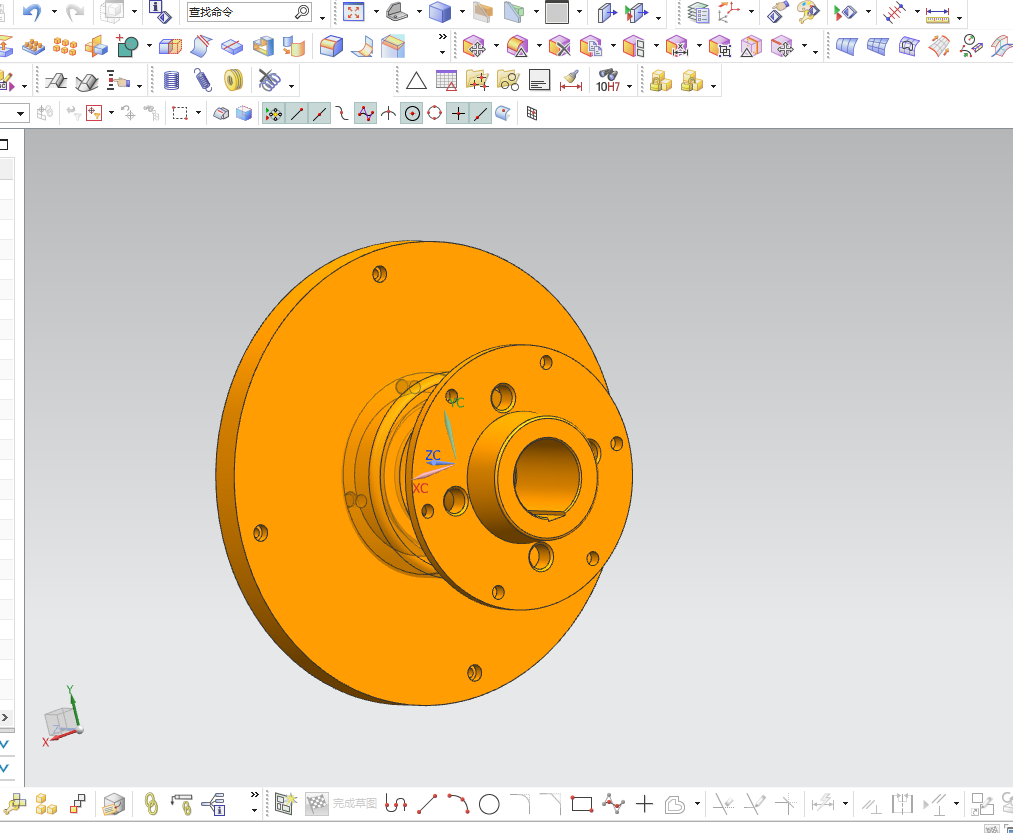Open the boolean operations dropdown arrow
This screenshot has width=1013, height=833.
149,46
